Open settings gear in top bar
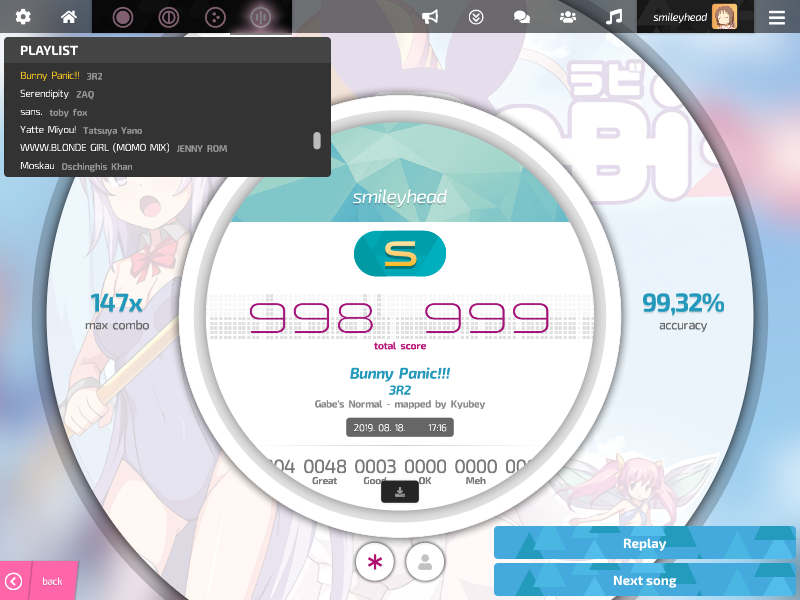The image size is (800, 600). click(x=23, y=17)
